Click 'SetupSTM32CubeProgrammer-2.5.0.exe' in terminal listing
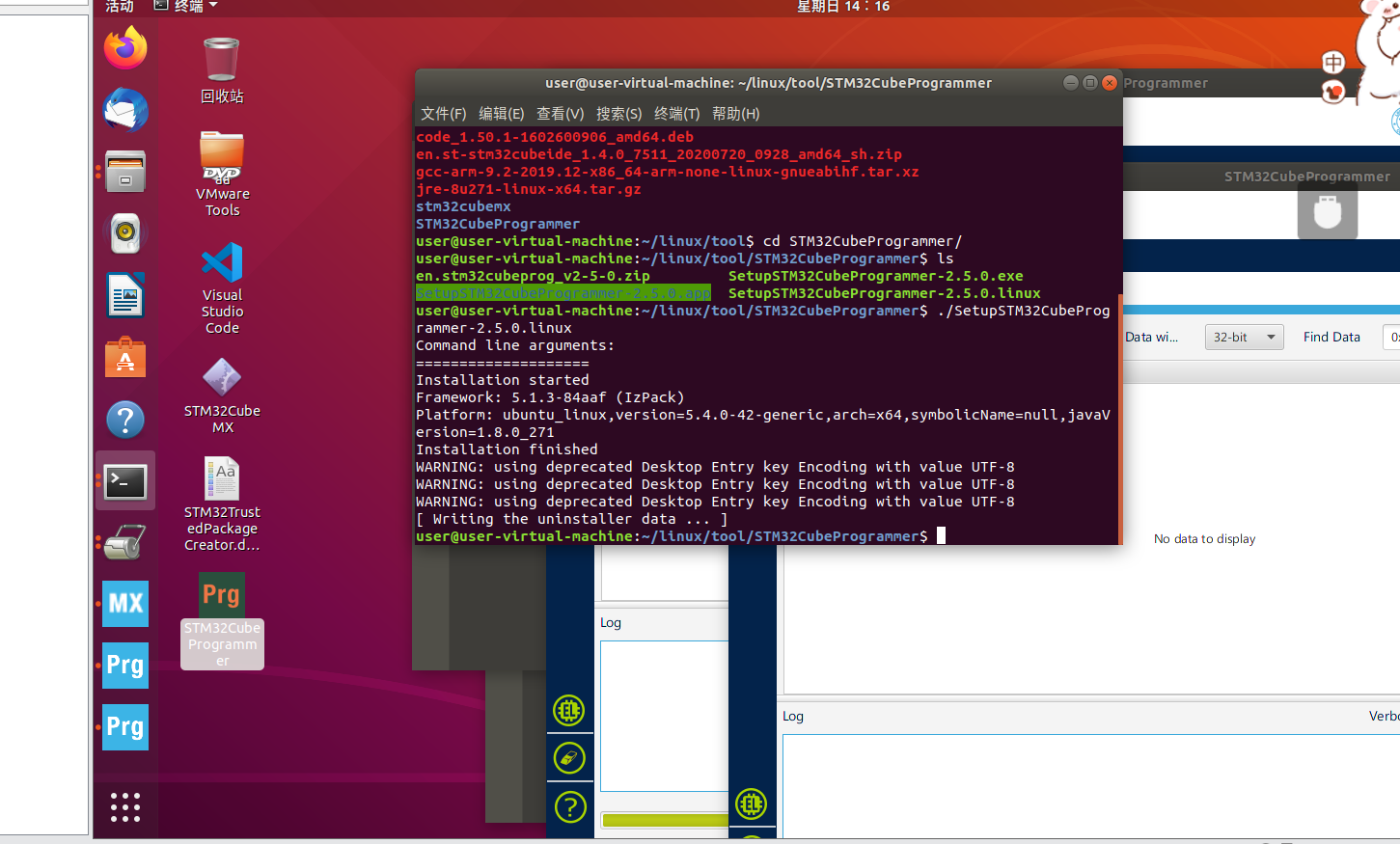1400x844 pixels. (876, 276)
